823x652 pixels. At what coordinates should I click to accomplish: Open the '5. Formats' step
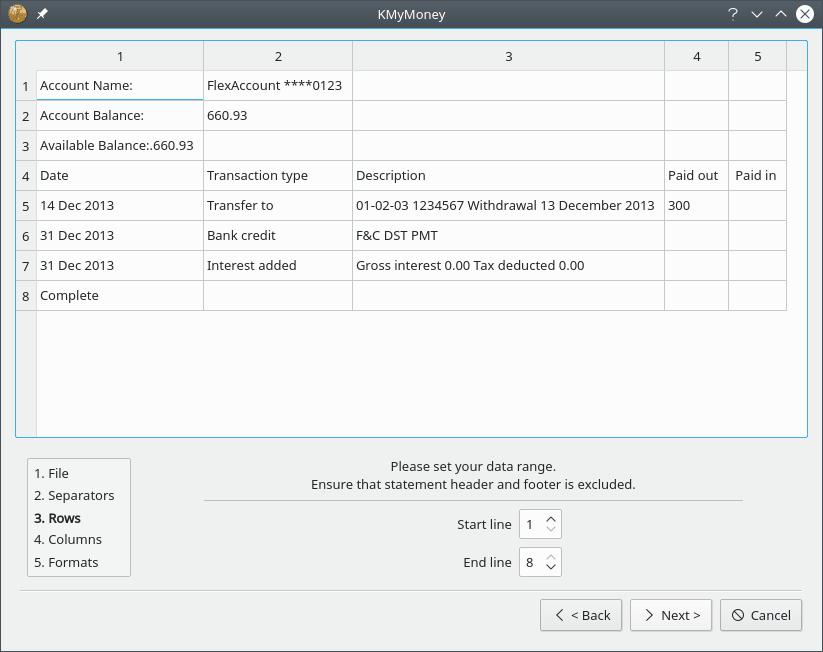point(68,562)
